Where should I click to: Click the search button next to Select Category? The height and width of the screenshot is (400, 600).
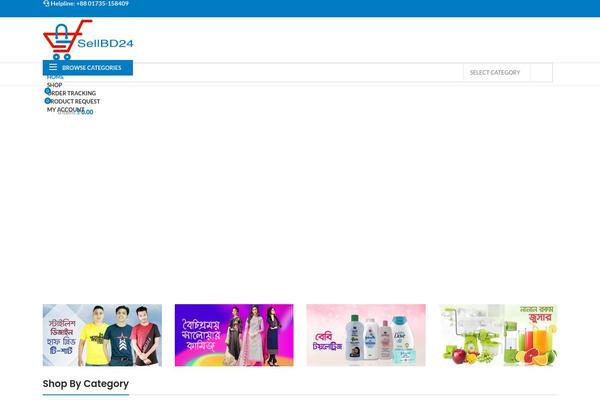point(541,72)
